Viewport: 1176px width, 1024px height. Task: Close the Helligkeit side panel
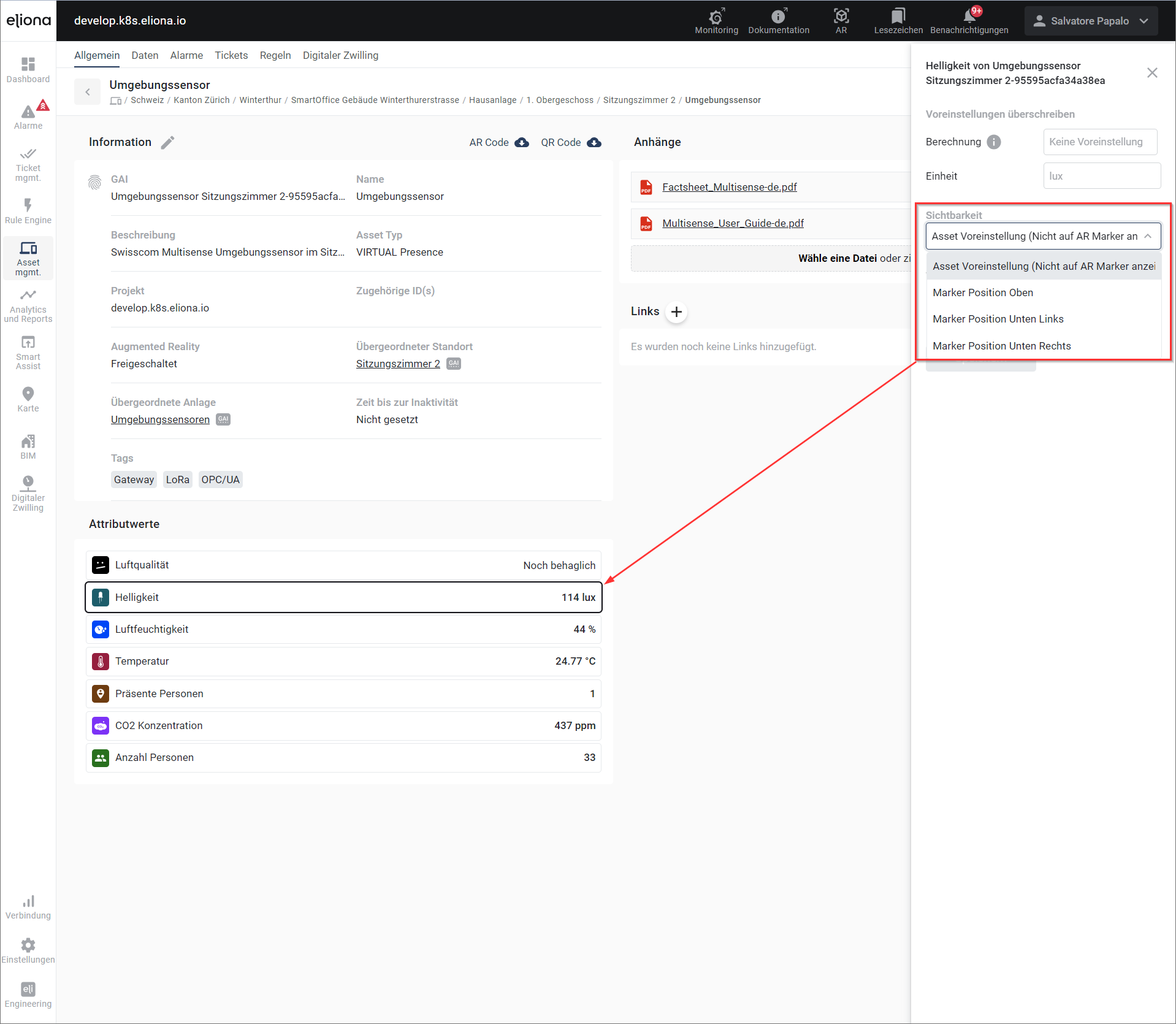[x=1152, y=73]
